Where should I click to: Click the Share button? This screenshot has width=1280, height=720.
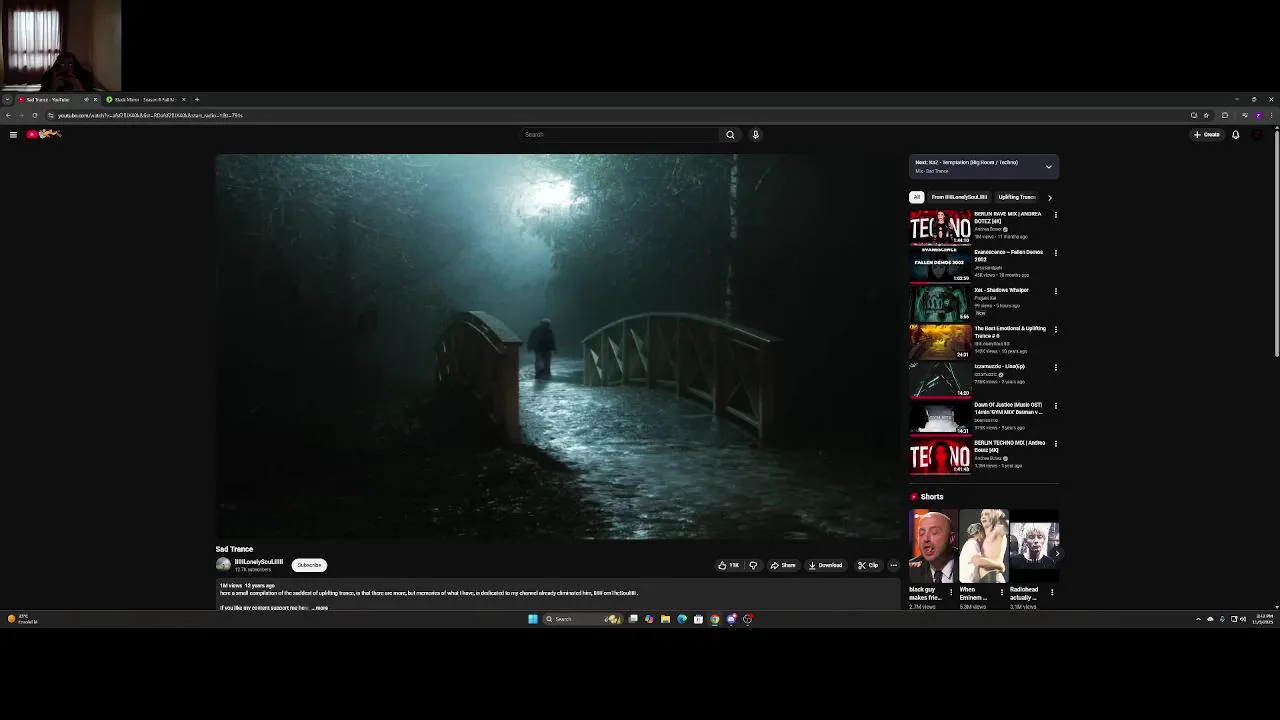click(x=783, y=565)
